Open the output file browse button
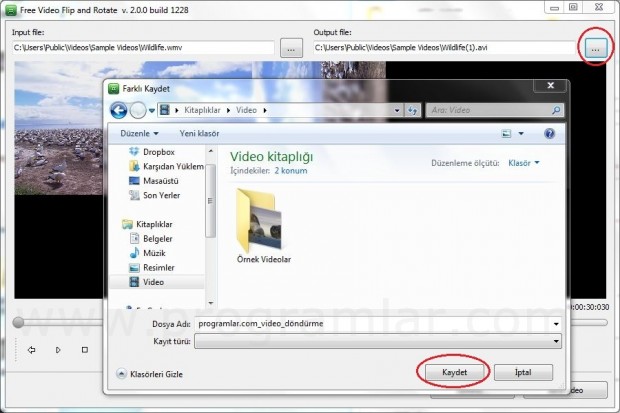Image resolution: width=620 pixels, height=413 pixels. (x=595, y=48)
